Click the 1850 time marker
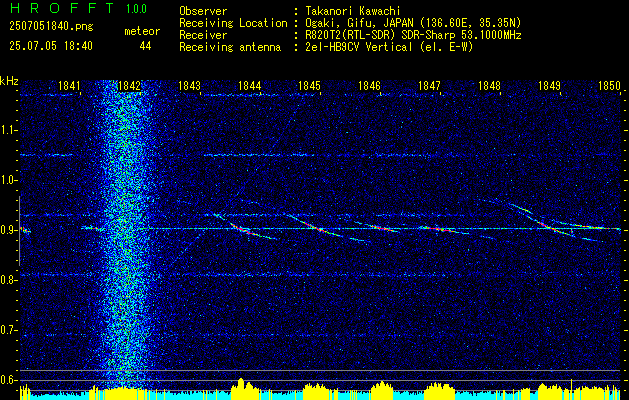Viewport: 629px width, 400px height. coord(609,85)
